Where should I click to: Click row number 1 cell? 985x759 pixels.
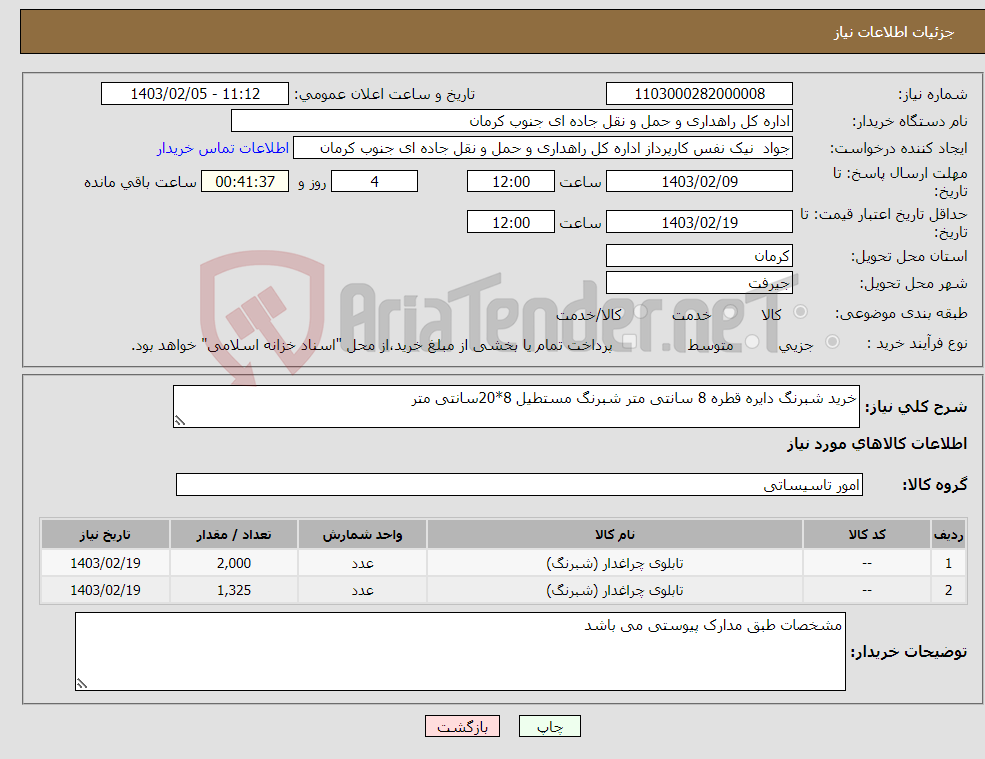click(x=949, y=563)
